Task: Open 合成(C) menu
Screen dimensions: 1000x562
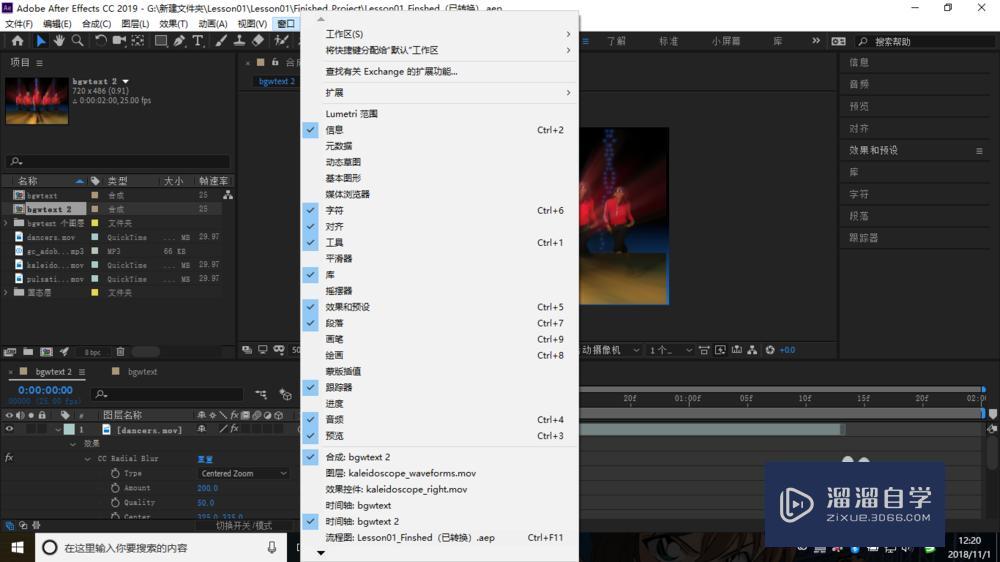Action: click(96, 24)
